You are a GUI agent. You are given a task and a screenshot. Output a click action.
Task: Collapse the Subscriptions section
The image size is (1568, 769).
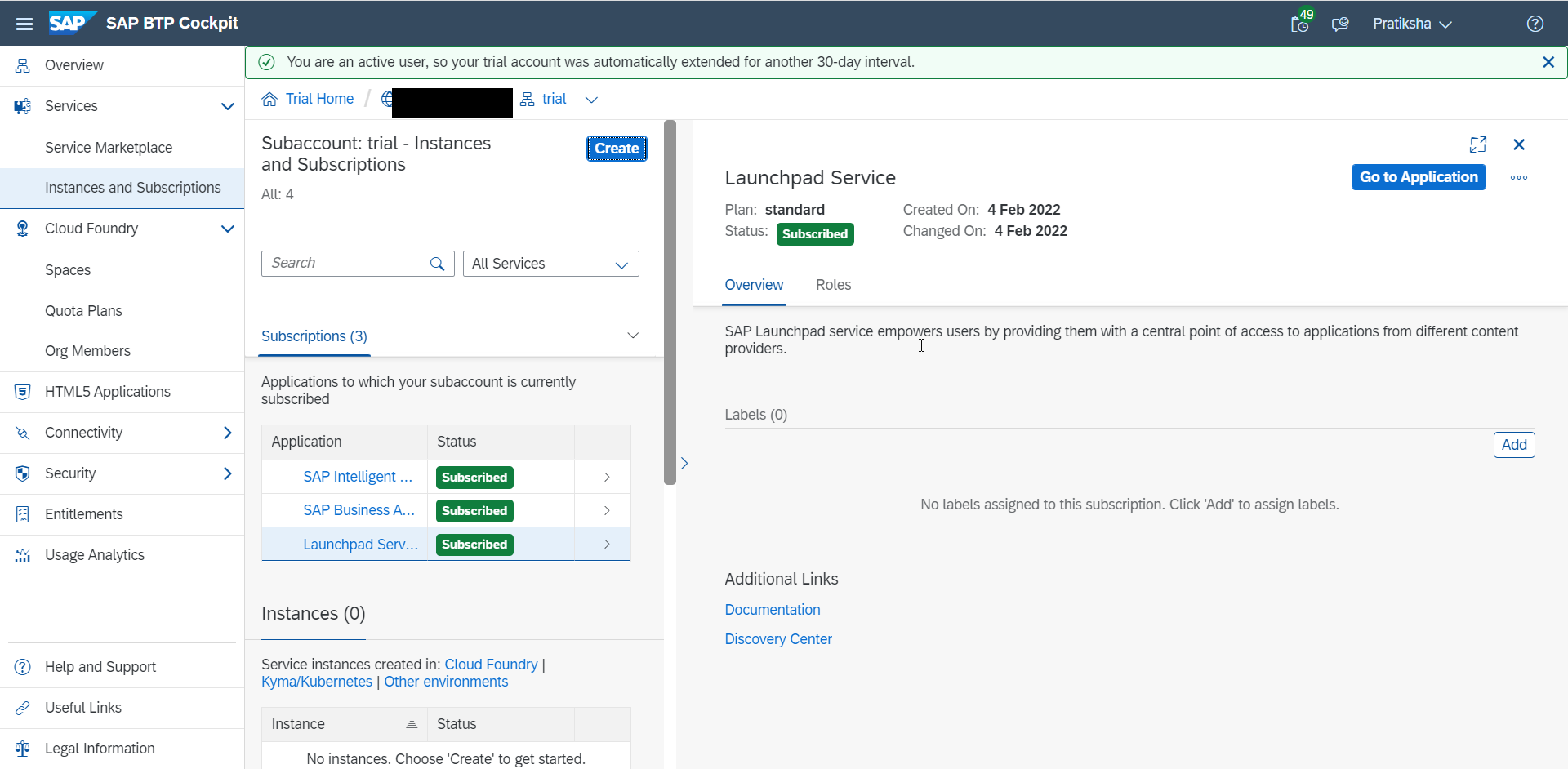[632, 336]
